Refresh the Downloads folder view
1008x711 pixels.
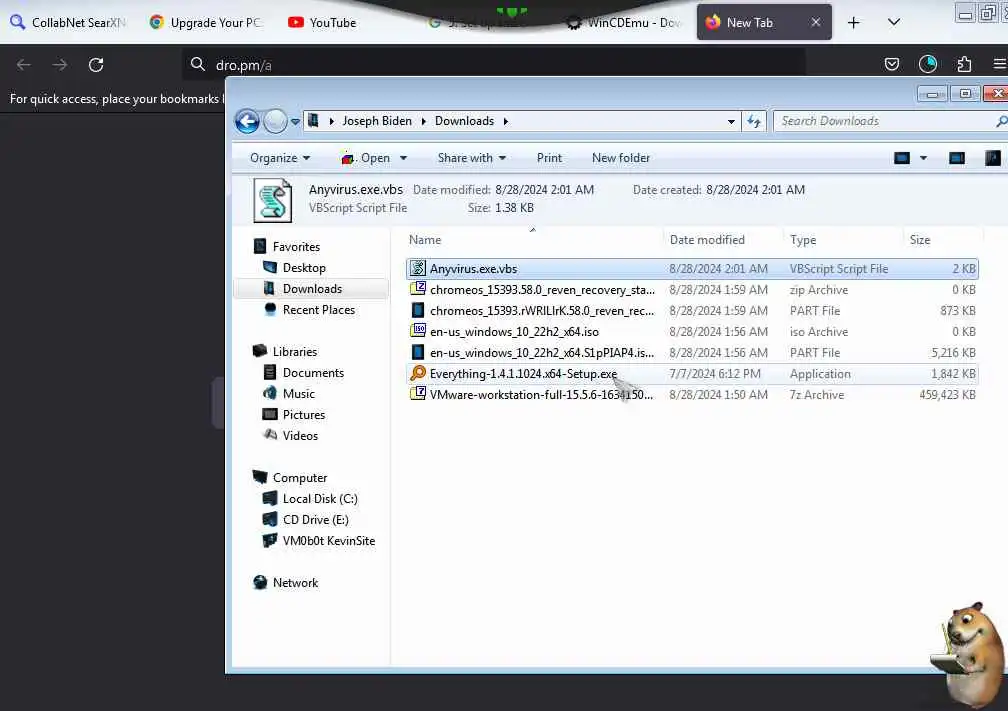point(754,121)
